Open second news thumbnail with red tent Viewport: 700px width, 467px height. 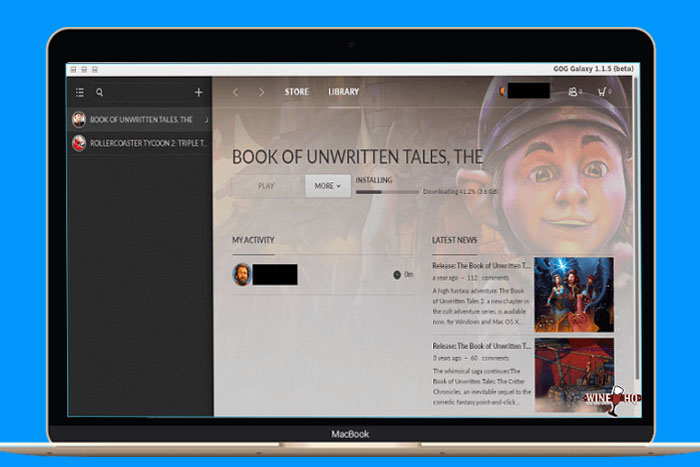pos(574,375)
